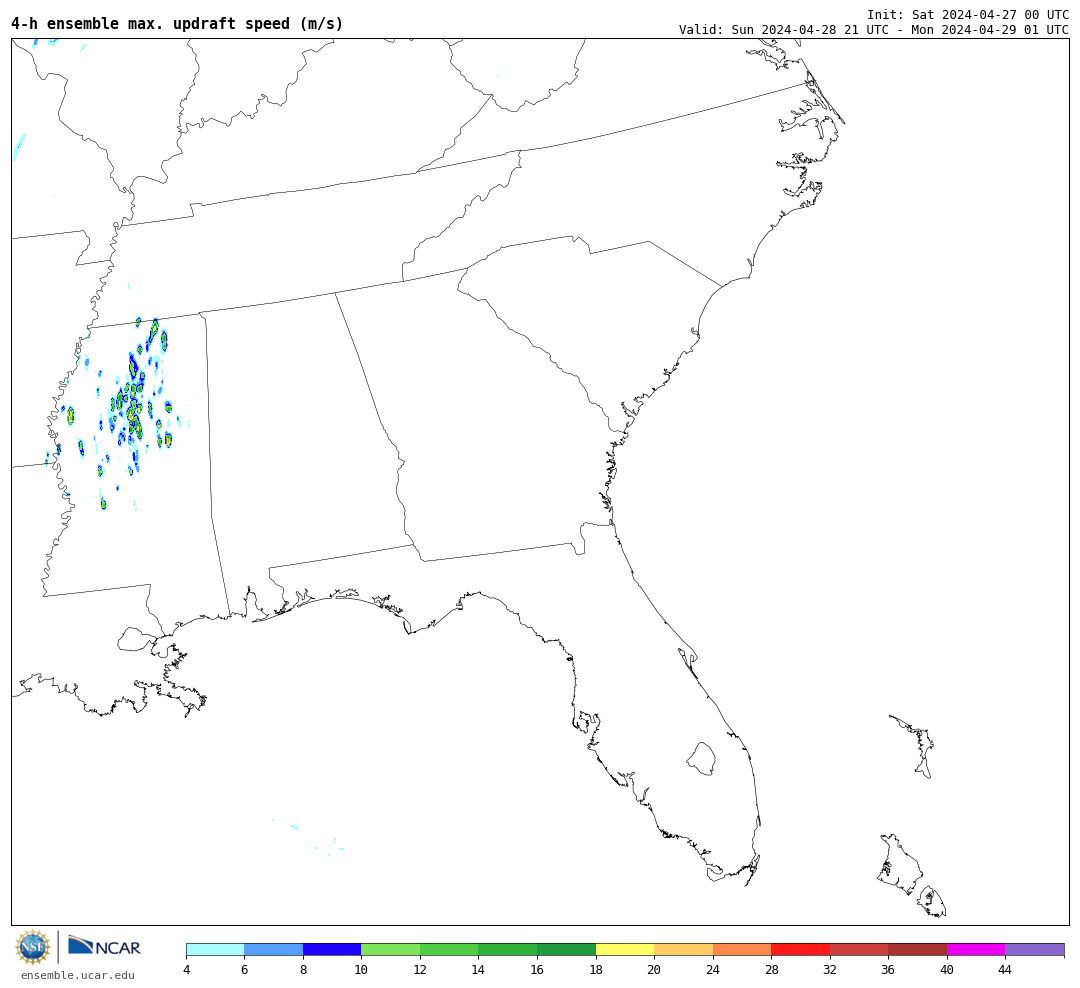This screenshot has width=1080, height=988.
Task: Click the colorbar label '36'
Action: click(x=889, y=969)
